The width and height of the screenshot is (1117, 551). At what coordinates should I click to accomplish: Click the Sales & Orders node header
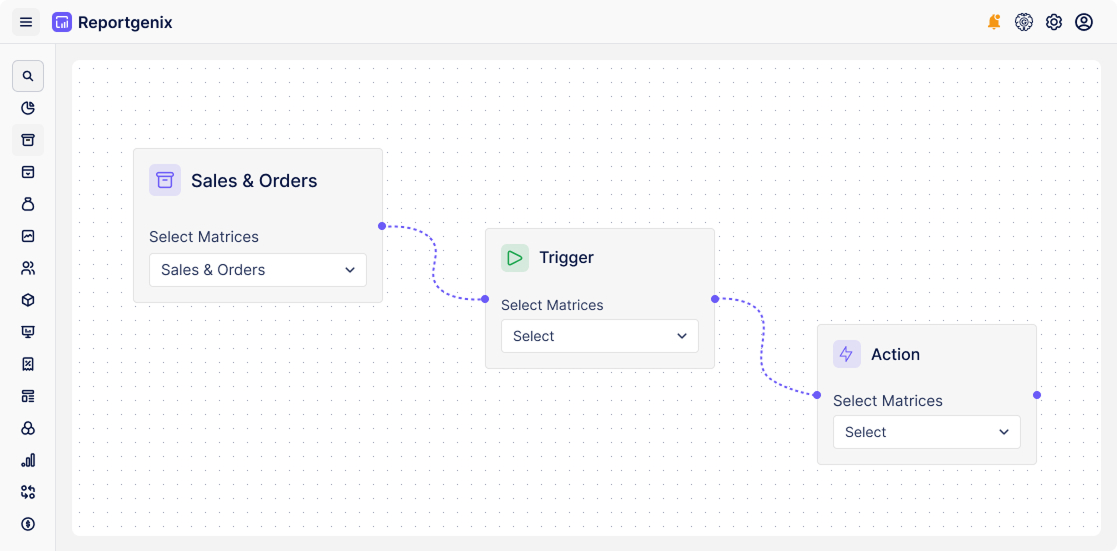point(254,181)
